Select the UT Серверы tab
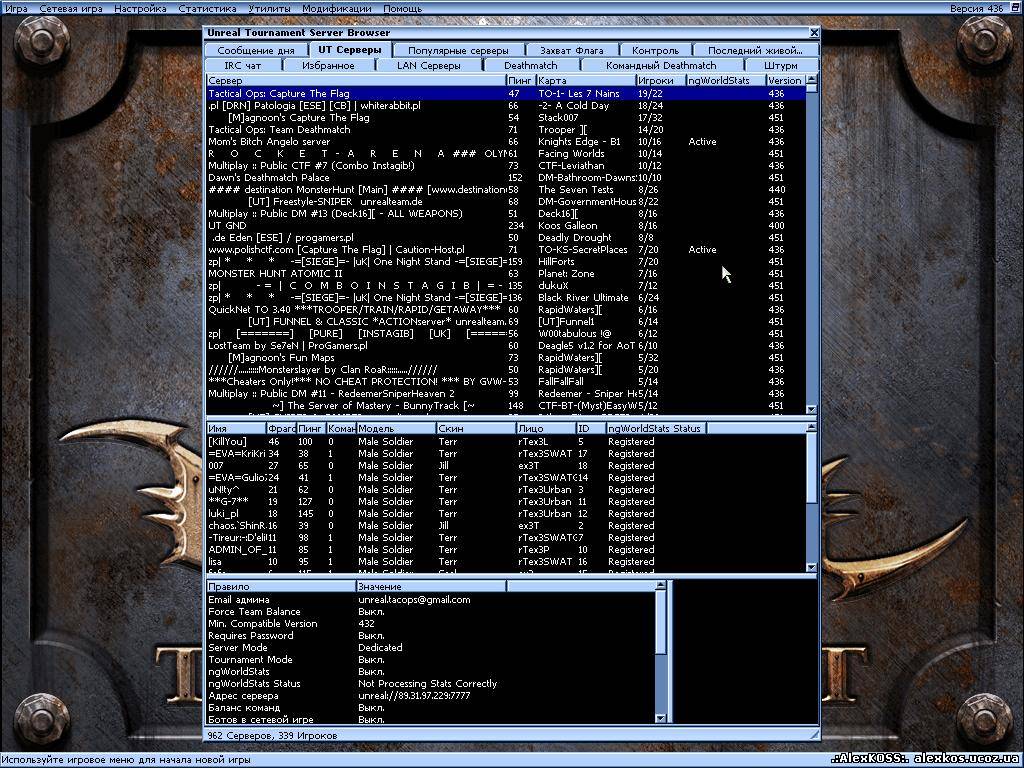This screenshot has height=768, width=1024. pos(350,50)
